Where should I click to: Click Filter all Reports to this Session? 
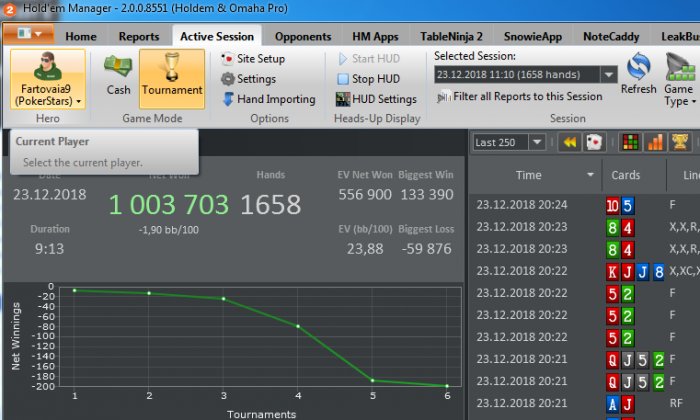point(520,96)
